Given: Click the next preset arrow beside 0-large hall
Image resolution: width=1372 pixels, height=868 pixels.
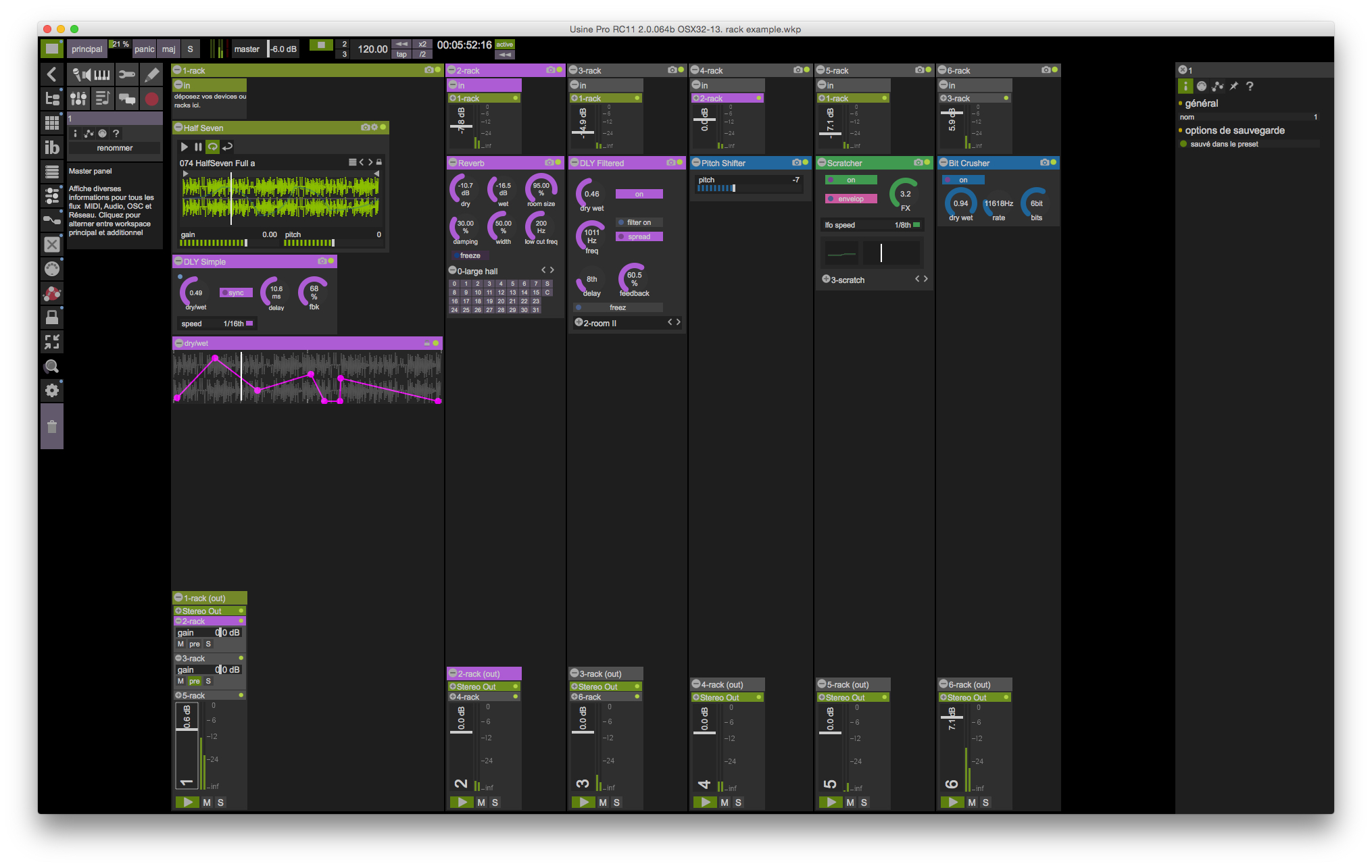Looking at the screenshot, I should click(x=552, y=270).
